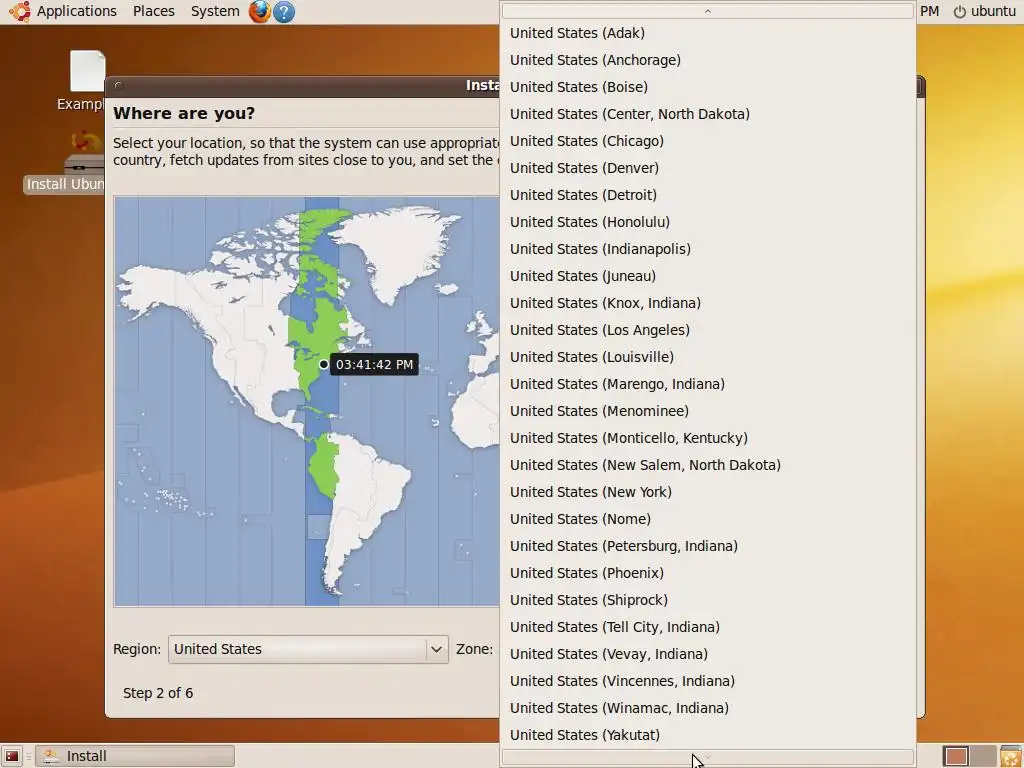
Task: Pick United States (Indianapolis) from list
Action: (x=707, y=249)
